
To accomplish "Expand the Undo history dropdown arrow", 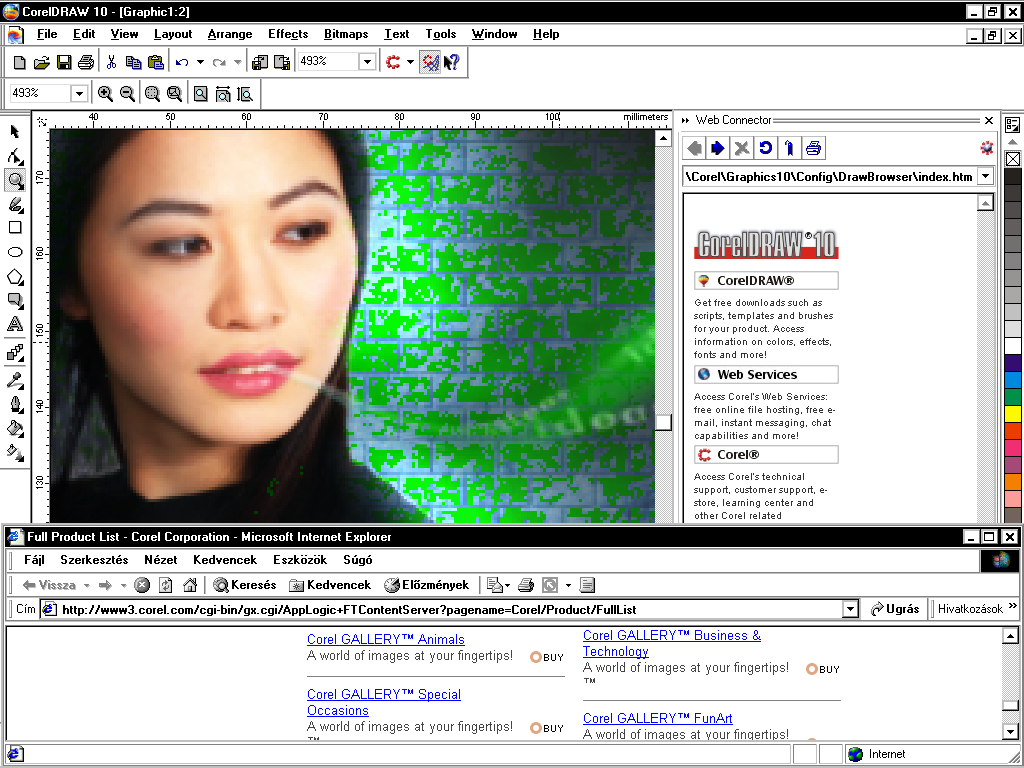I will tap(200, 62).
